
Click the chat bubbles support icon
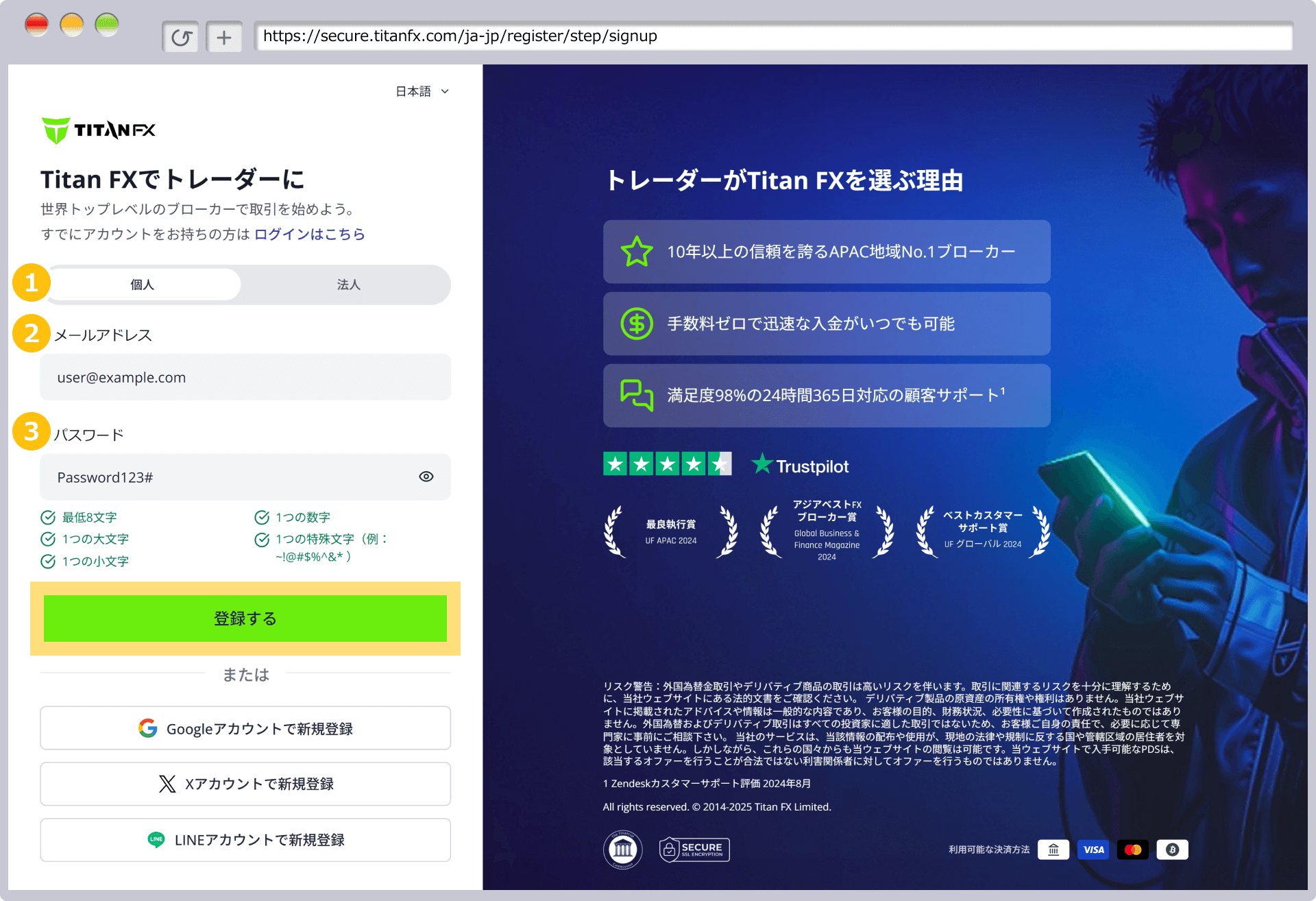click(637, 395)
